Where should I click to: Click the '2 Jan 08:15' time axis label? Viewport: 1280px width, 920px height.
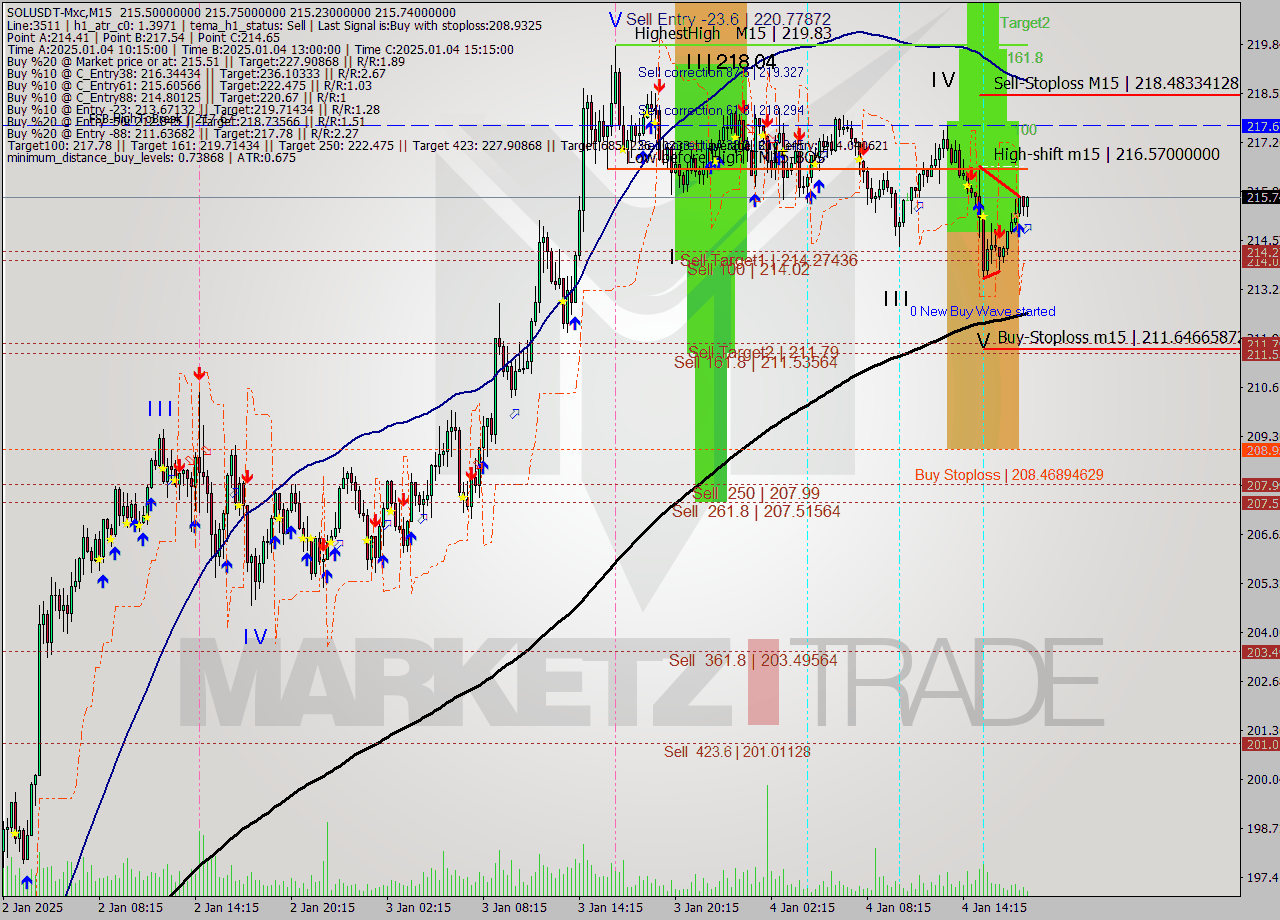tap(130, 908)
